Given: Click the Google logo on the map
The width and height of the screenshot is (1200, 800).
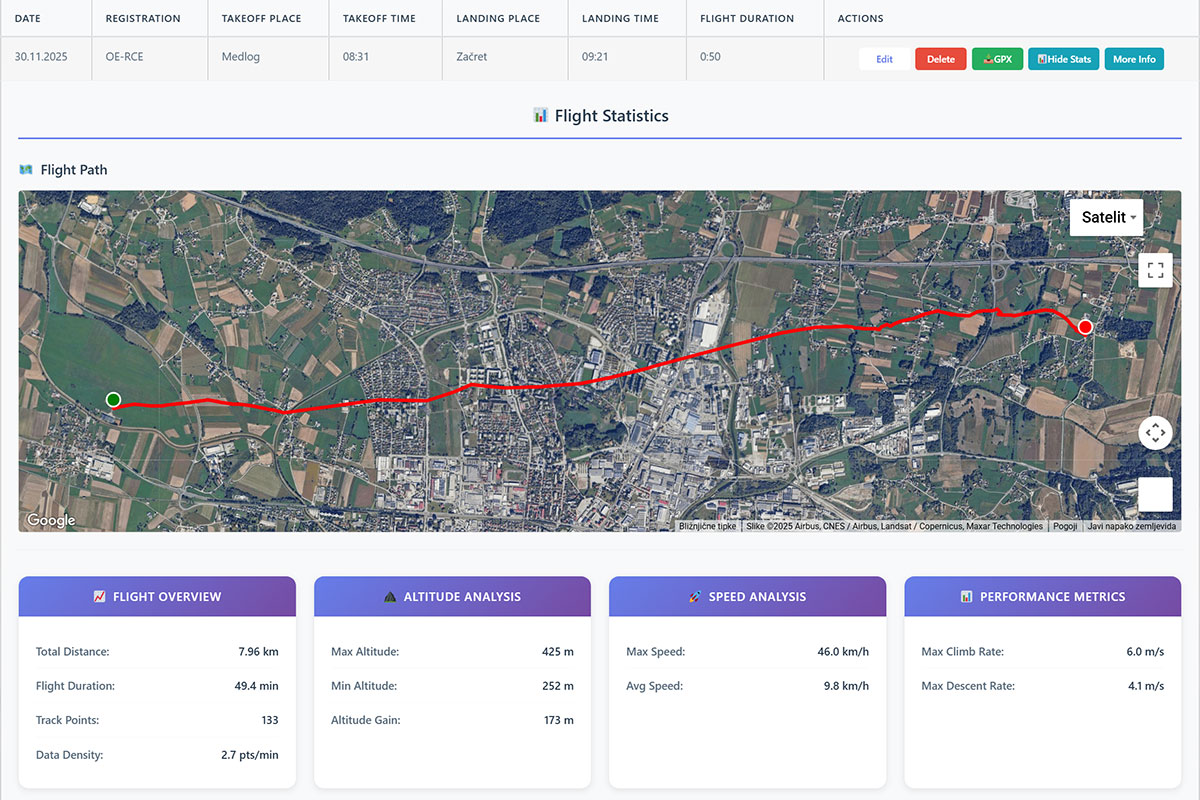Looking at the screenshot, I should pos(51,520).
